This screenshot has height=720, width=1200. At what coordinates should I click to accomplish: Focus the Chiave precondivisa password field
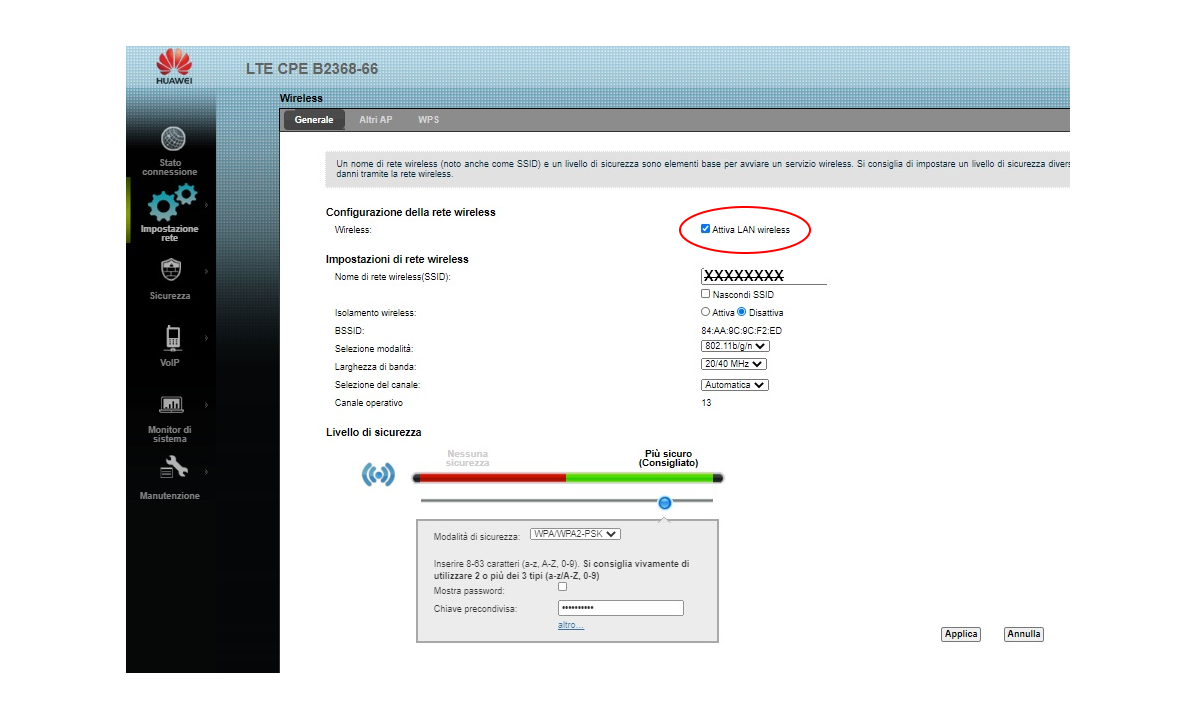[620, 608]
